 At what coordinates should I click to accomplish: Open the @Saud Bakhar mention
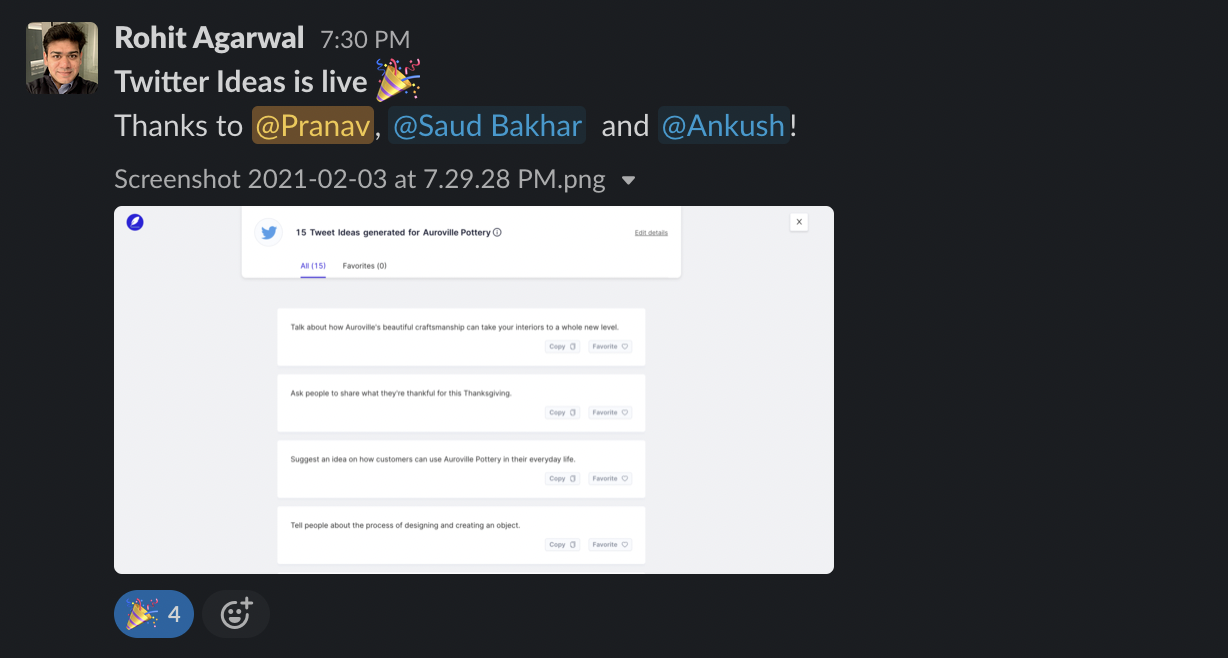[487, 126]
